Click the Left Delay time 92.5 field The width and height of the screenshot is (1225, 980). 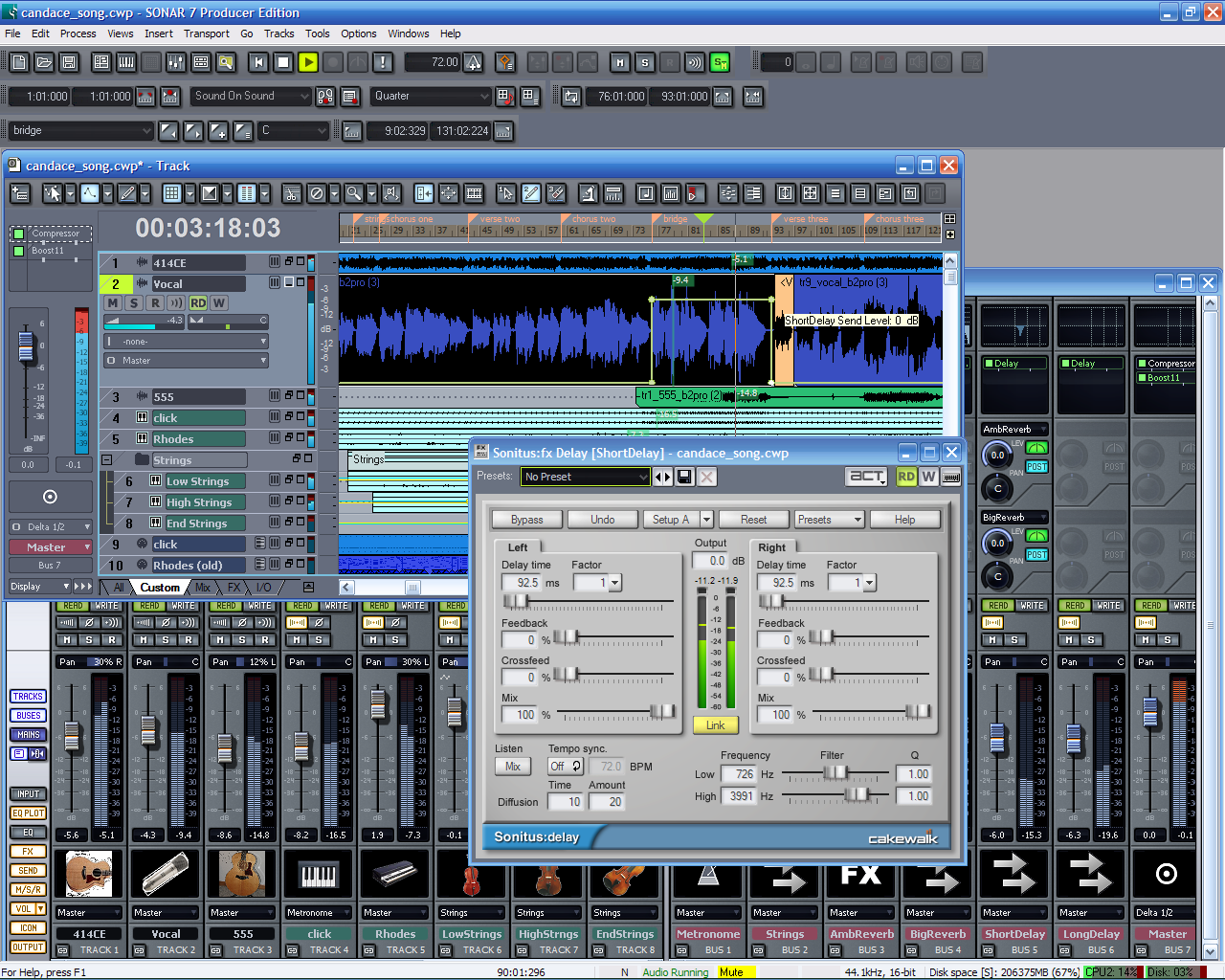tap(523, 583)
